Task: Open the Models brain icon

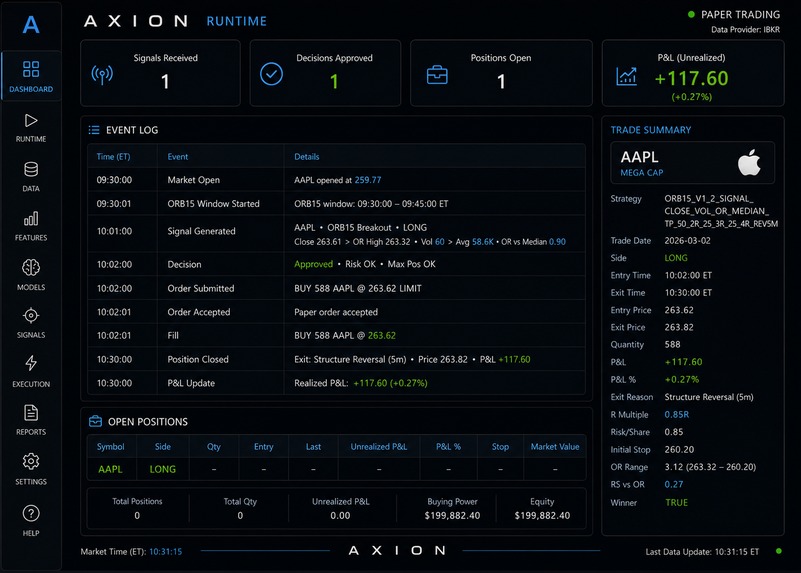Action: coord(31,267)
